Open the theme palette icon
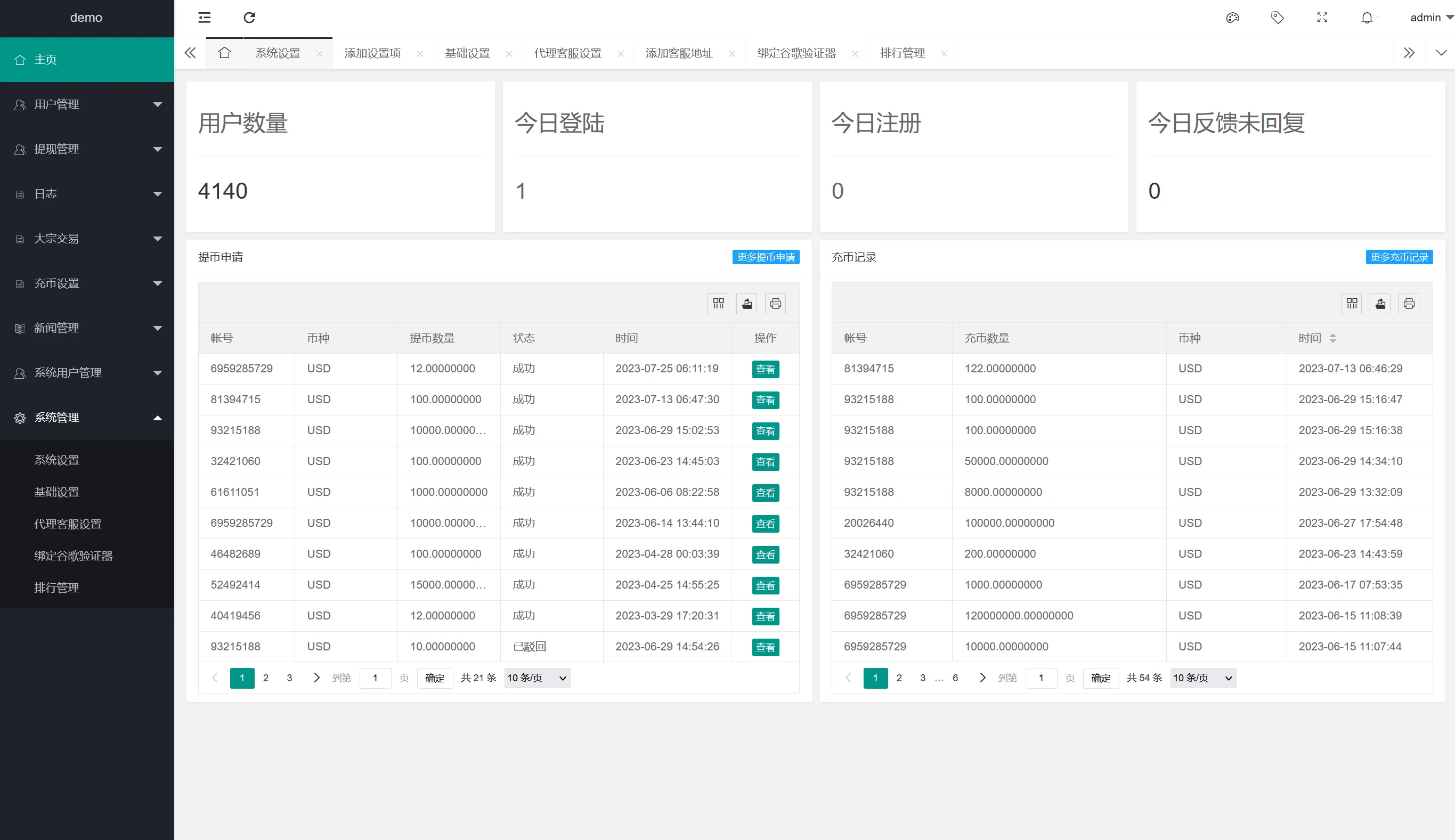The height and width of the screenshot is (840, 1455). pyautogui.click(x=1232, y=17)
